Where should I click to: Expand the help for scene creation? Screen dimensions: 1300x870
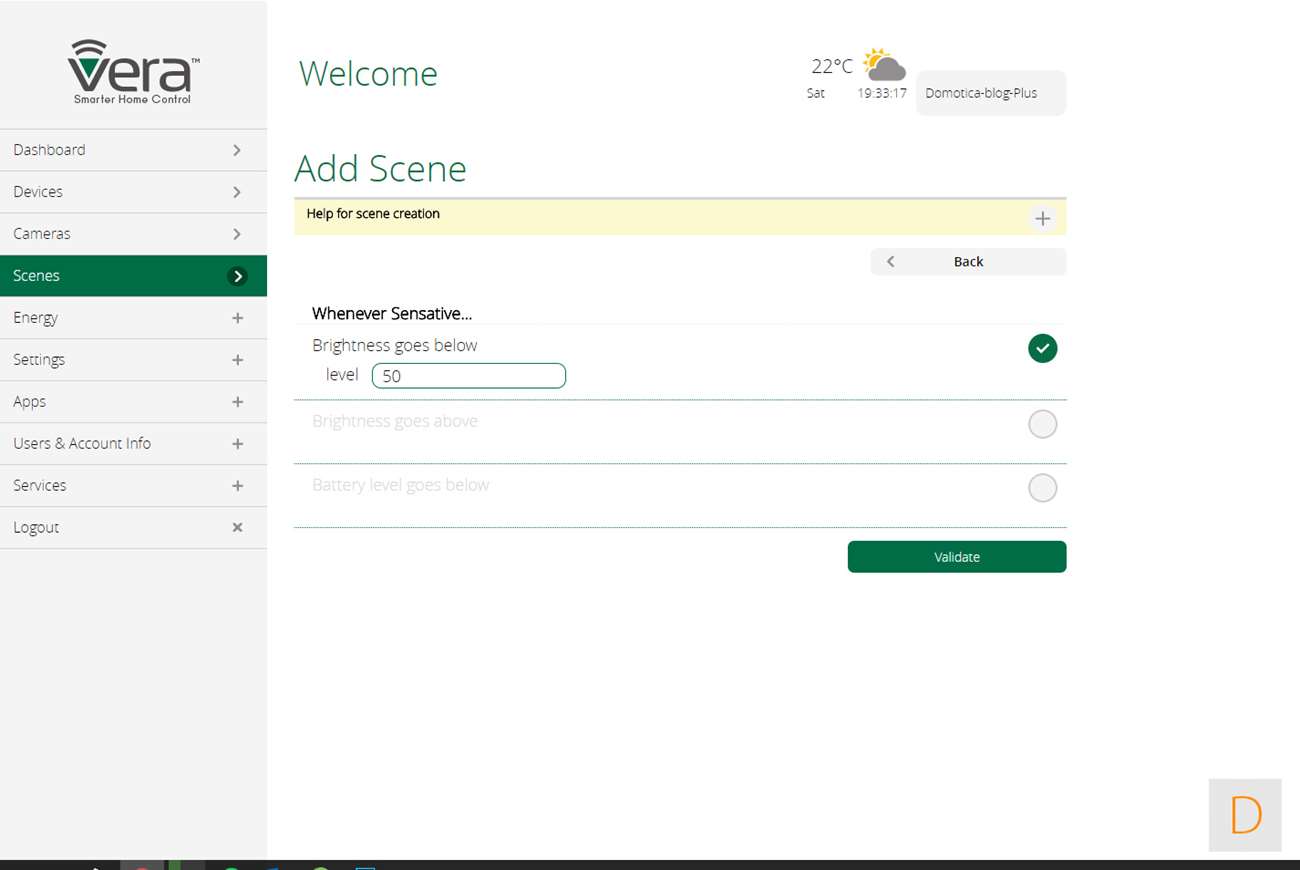(1042, 218)
